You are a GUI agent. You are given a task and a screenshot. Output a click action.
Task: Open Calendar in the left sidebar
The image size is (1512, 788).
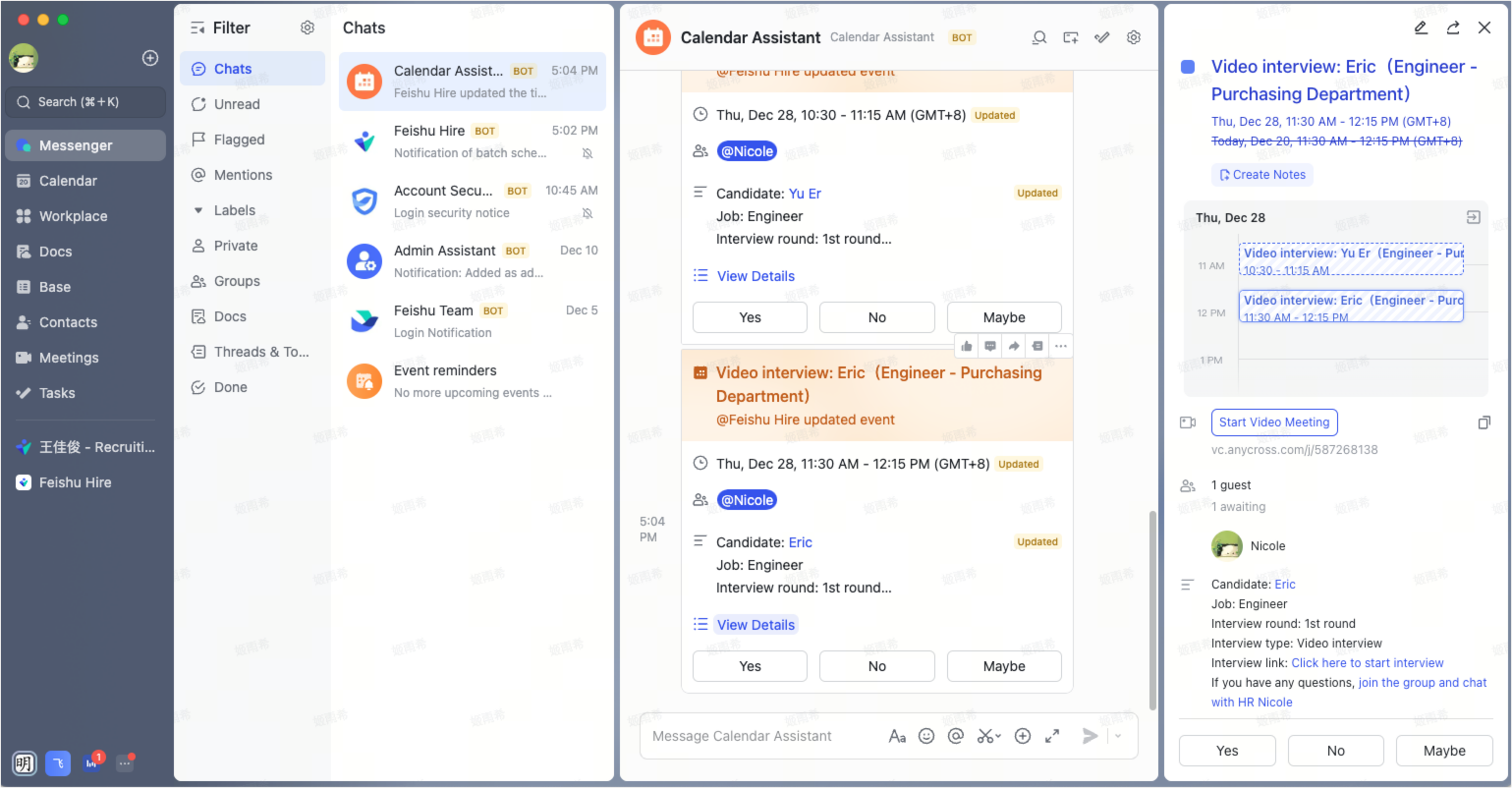pos(68,181)
